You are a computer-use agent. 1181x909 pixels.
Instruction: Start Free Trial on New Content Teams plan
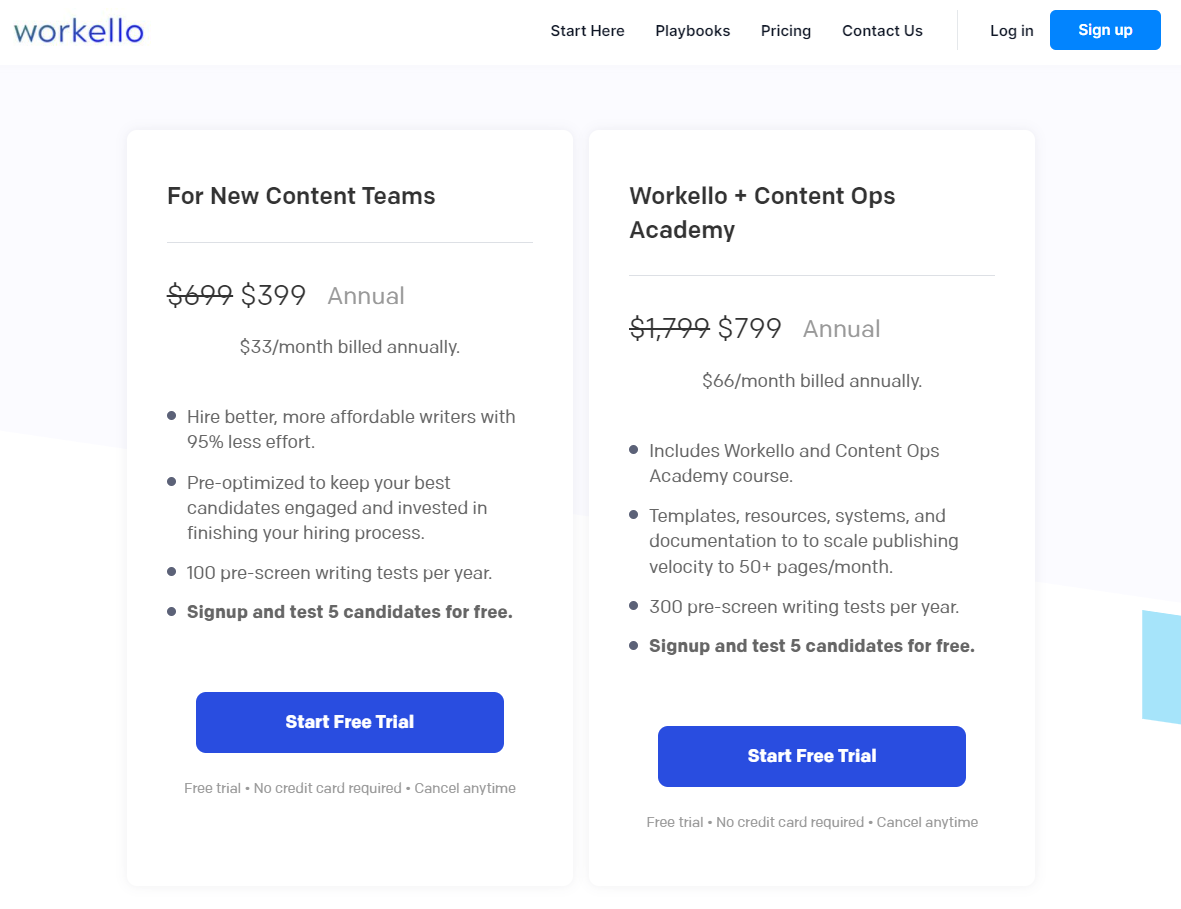click(x=349, y=722)
